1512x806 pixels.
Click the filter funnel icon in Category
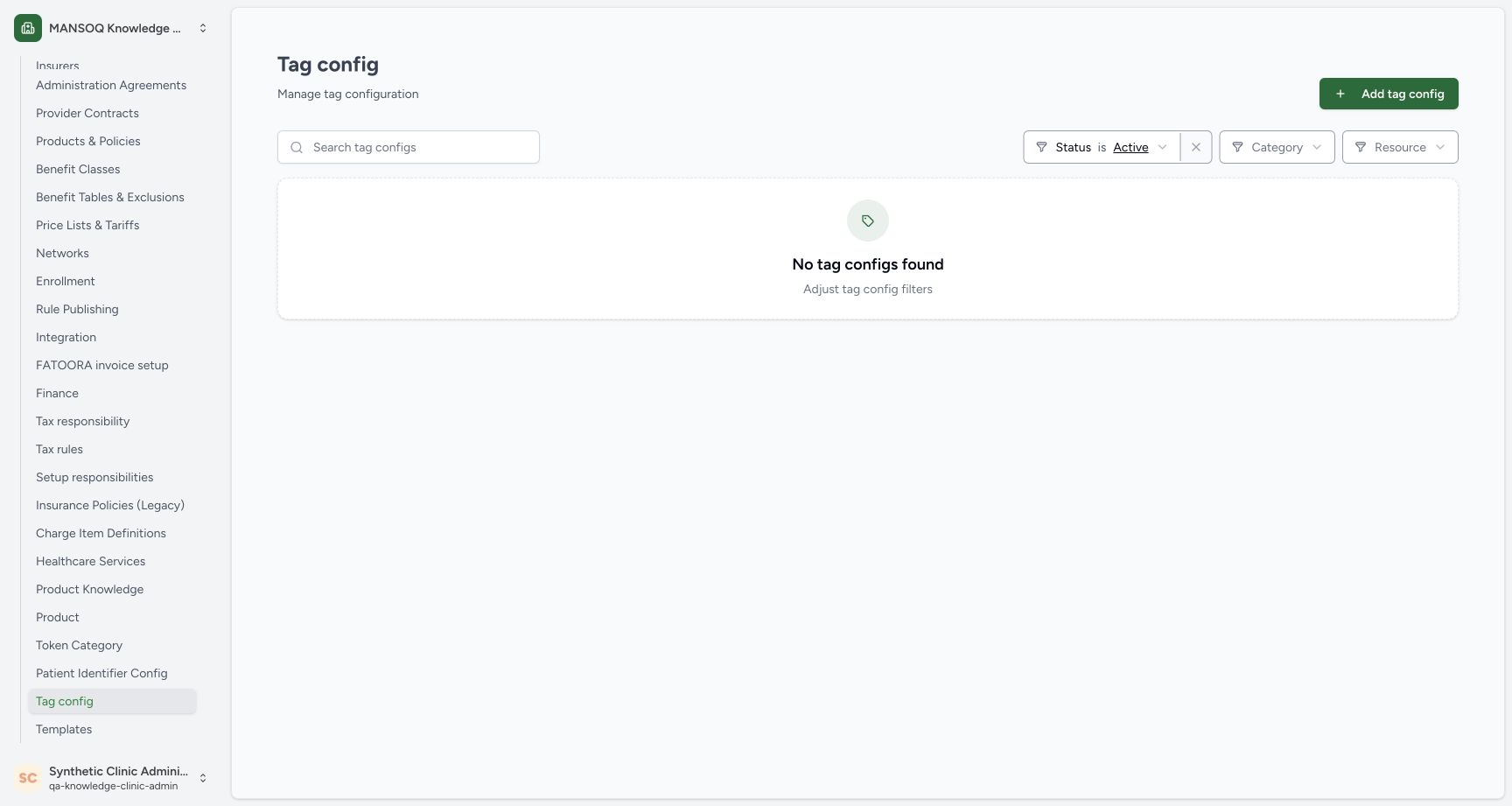[x=1237, y=147]
